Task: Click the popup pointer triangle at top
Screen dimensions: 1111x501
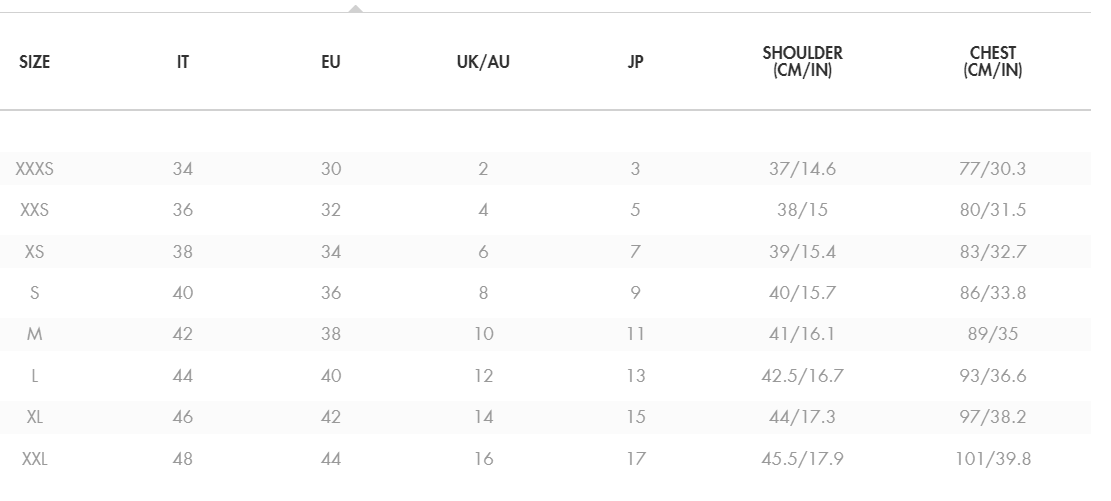Action: tap(355, 8)
